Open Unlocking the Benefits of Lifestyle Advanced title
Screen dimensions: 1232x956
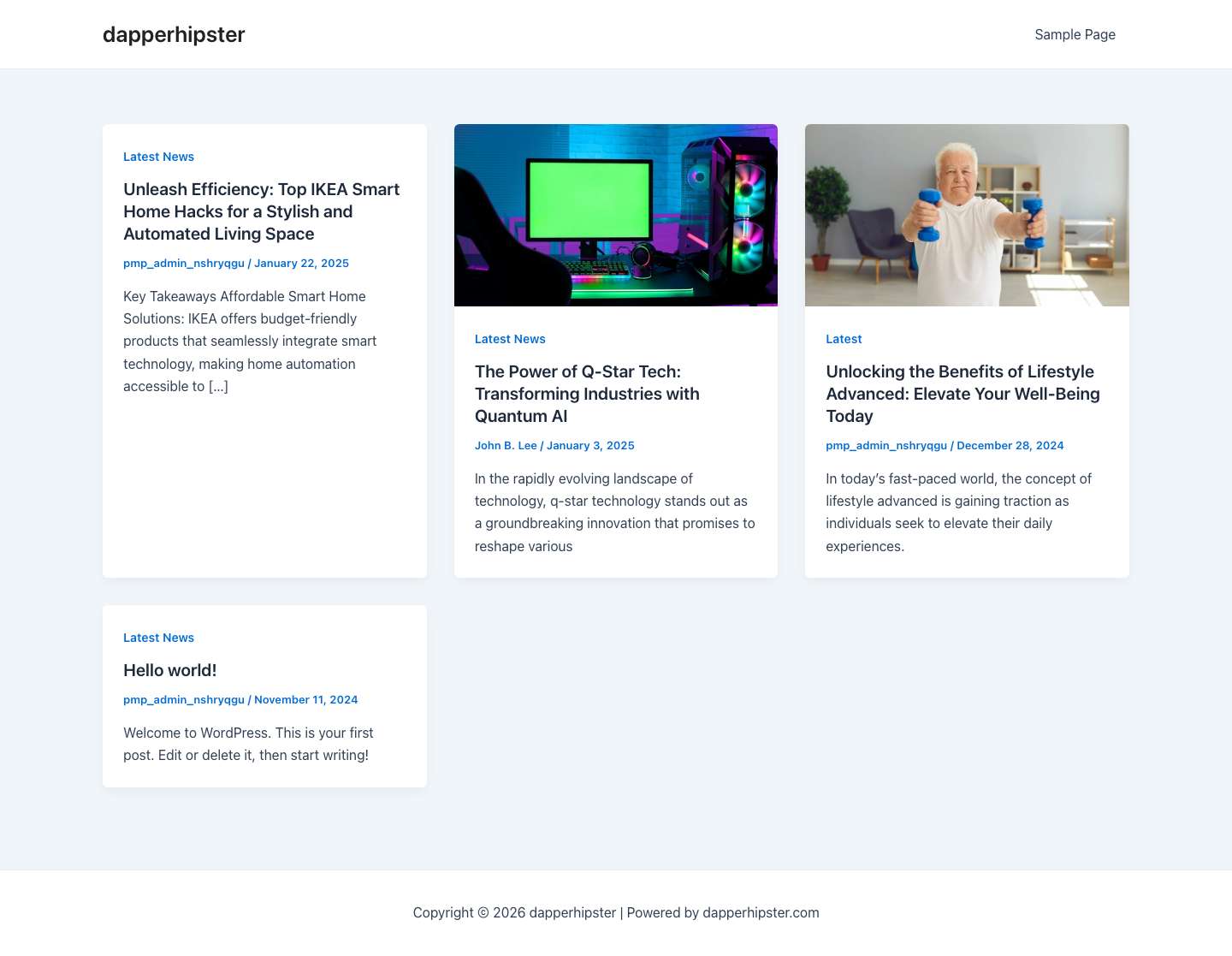(962, 394)
